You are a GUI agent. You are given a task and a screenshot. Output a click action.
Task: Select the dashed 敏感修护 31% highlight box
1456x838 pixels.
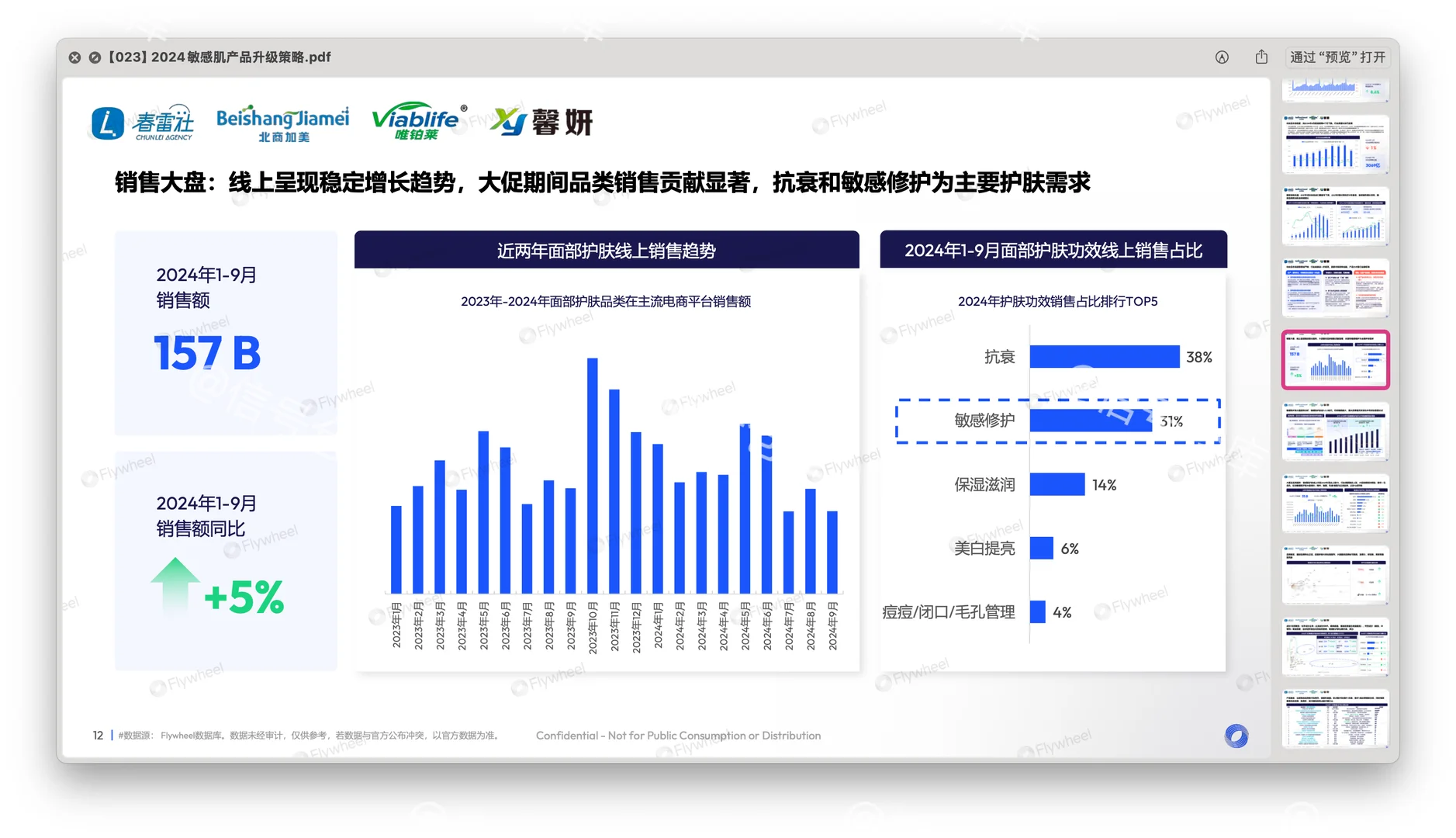[x=1058, y=421]
